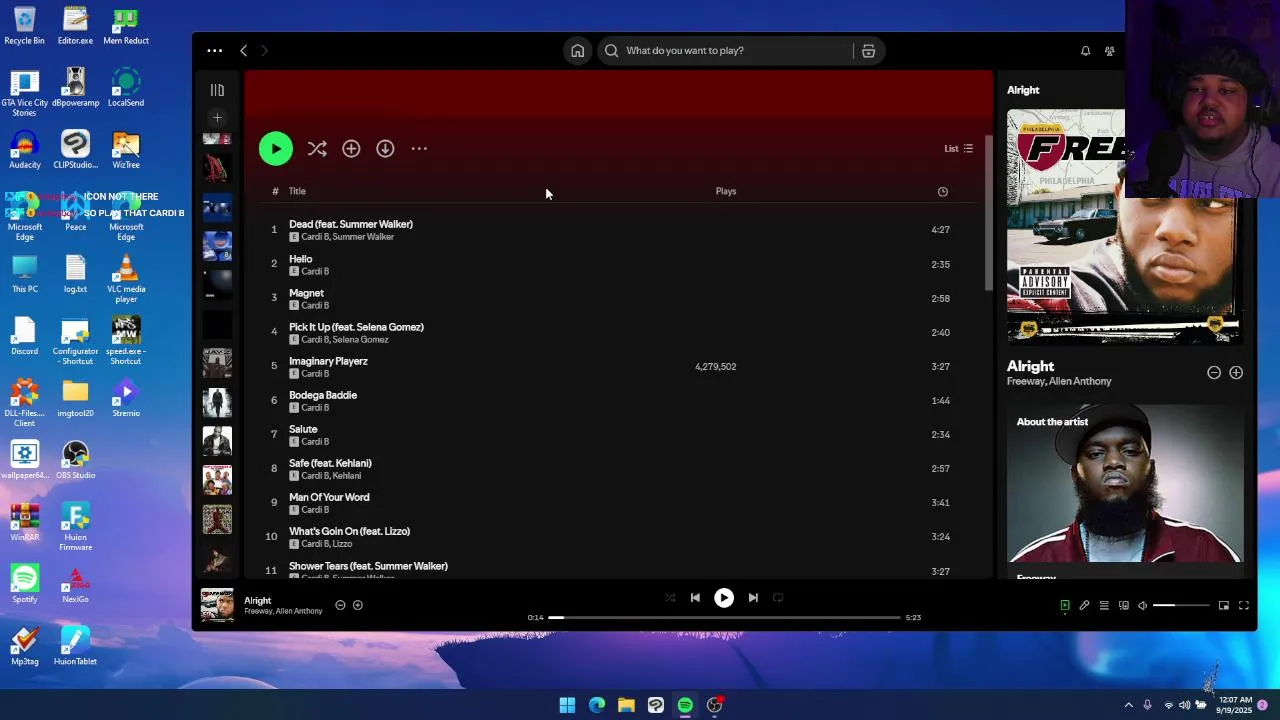Open Microsoft Edge on the taskbar
The width and height of the screenshot is (1280, 720).
[x=597, y=705]
